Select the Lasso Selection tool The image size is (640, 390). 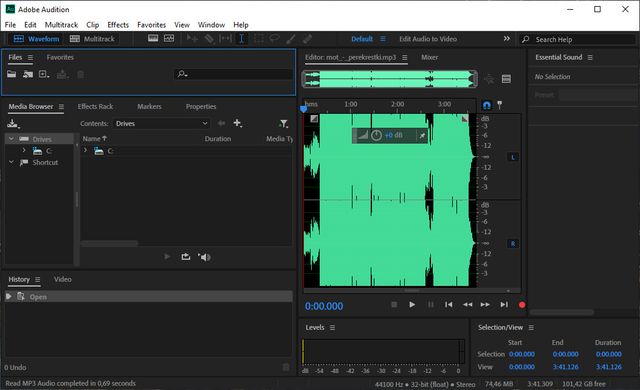[274, 39]
